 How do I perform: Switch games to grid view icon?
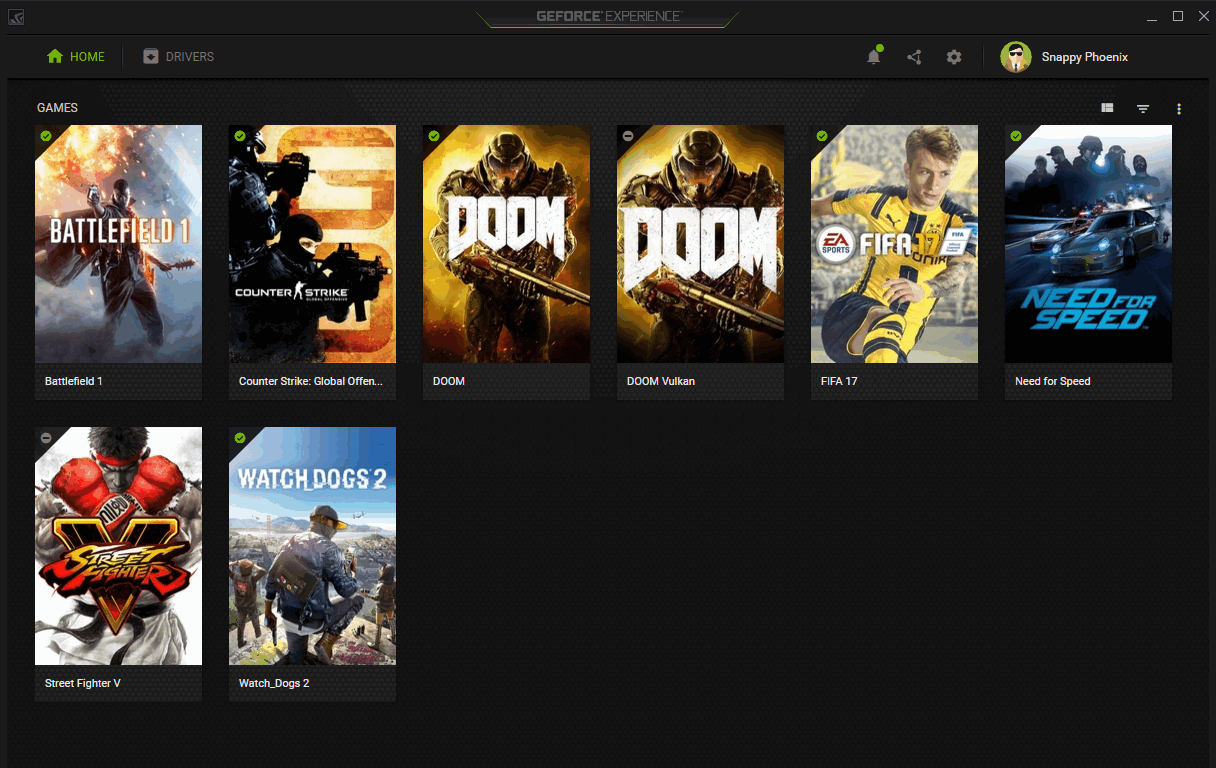coord(1107,108)
